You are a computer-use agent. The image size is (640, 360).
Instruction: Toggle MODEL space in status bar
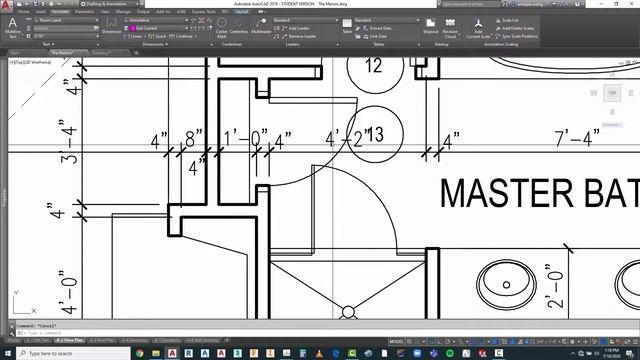396,342
